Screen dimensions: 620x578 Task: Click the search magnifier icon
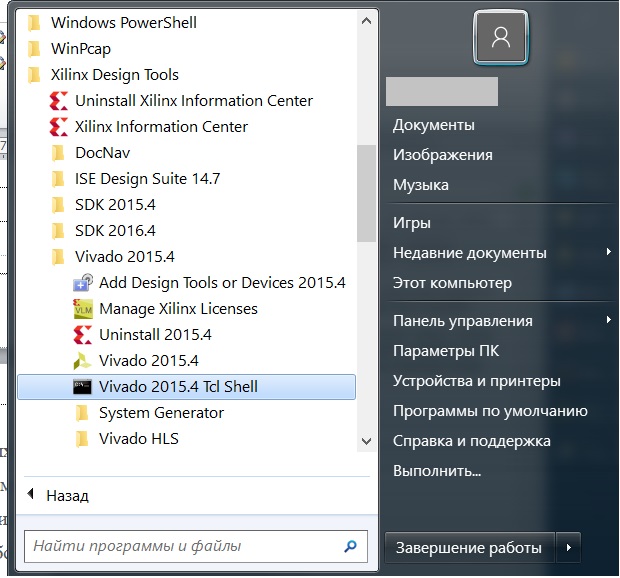pyautogui.click(x=350, y=547)
